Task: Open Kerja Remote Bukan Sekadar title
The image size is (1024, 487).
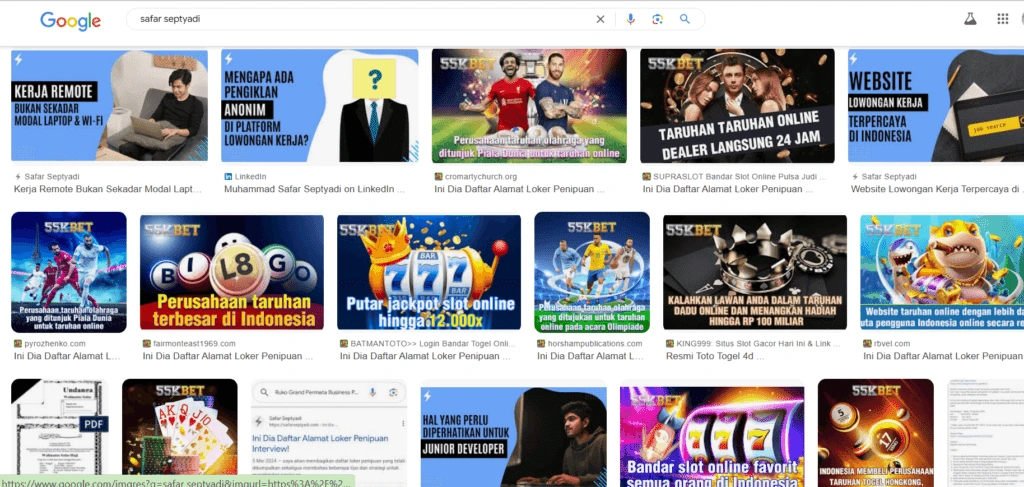Action: [x=108, y=189]
